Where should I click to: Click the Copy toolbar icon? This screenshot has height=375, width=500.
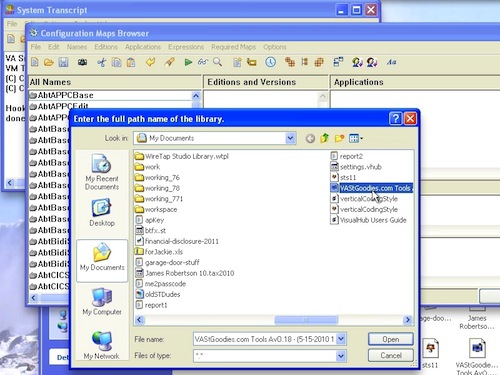(116, 62)
